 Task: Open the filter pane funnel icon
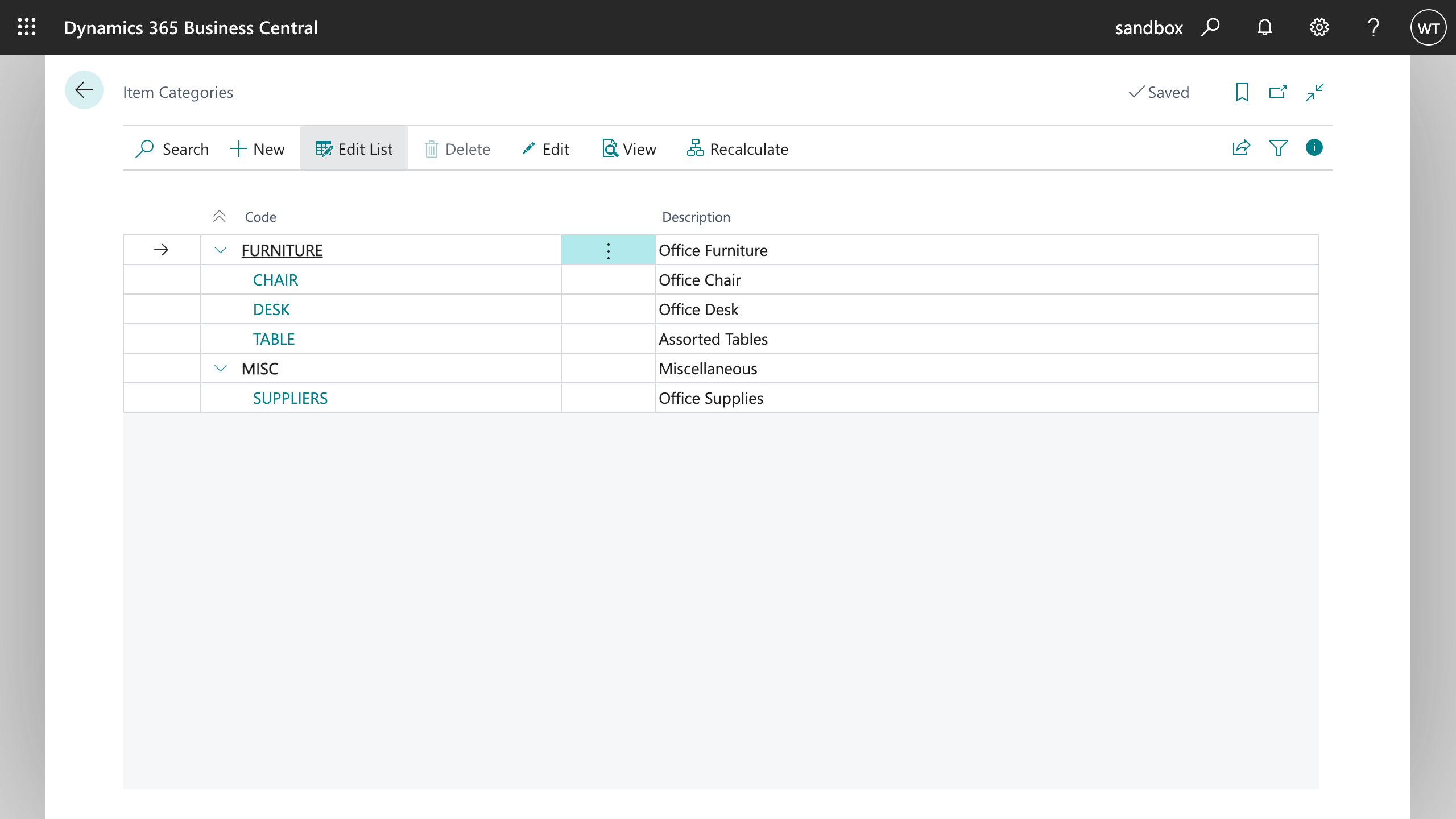[x=1278, y=148]
